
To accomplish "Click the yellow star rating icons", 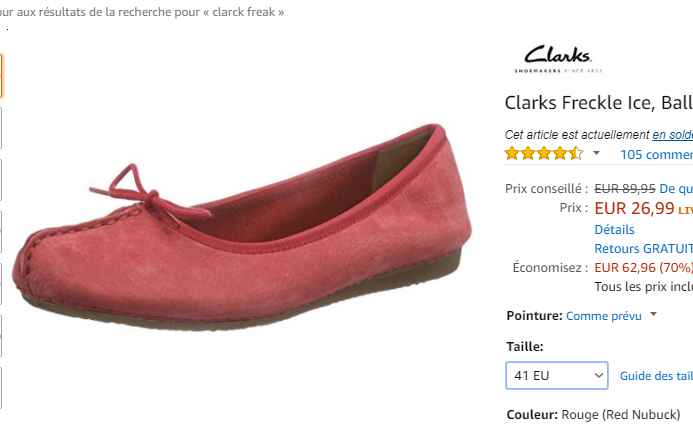I will [x=544, y=154].
